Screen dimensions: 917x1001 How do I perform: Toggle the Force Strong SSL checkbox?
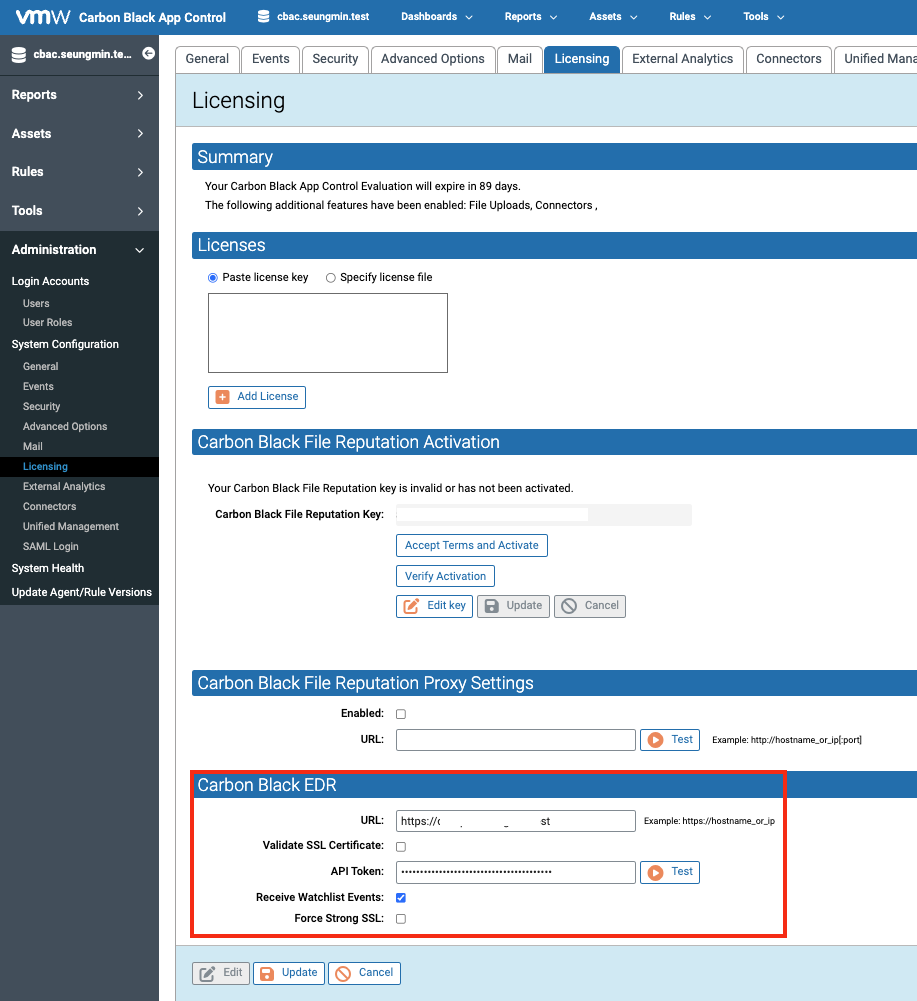(x=401, y=919)
